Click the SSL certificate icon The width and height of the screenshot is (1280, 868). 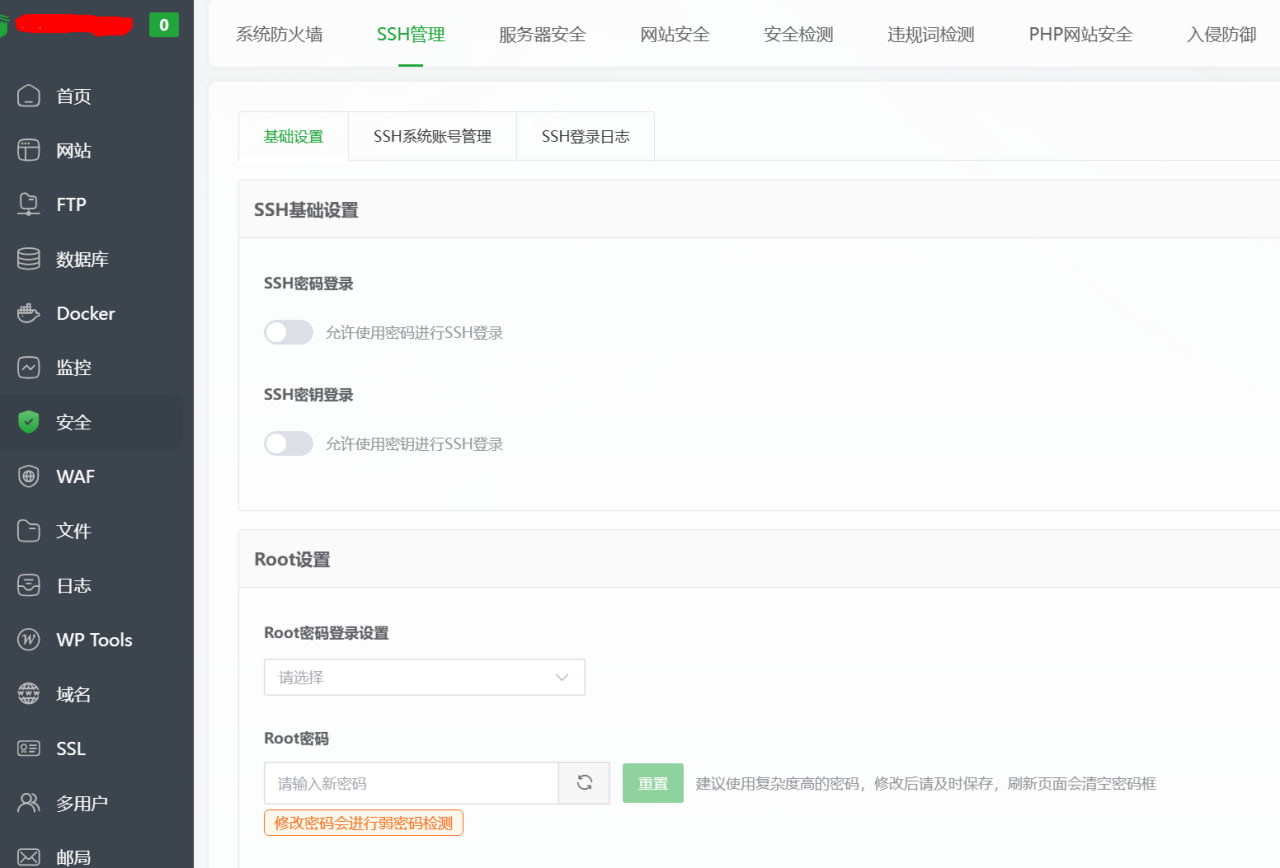click(29, 748)
